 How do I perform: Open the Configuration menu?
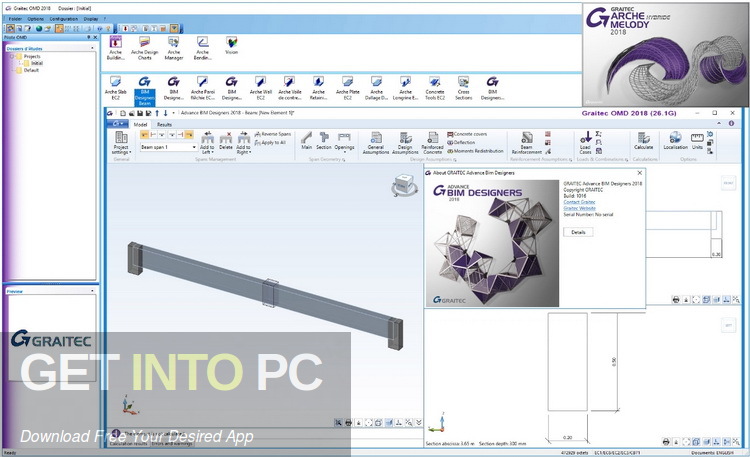pos(64,19)
